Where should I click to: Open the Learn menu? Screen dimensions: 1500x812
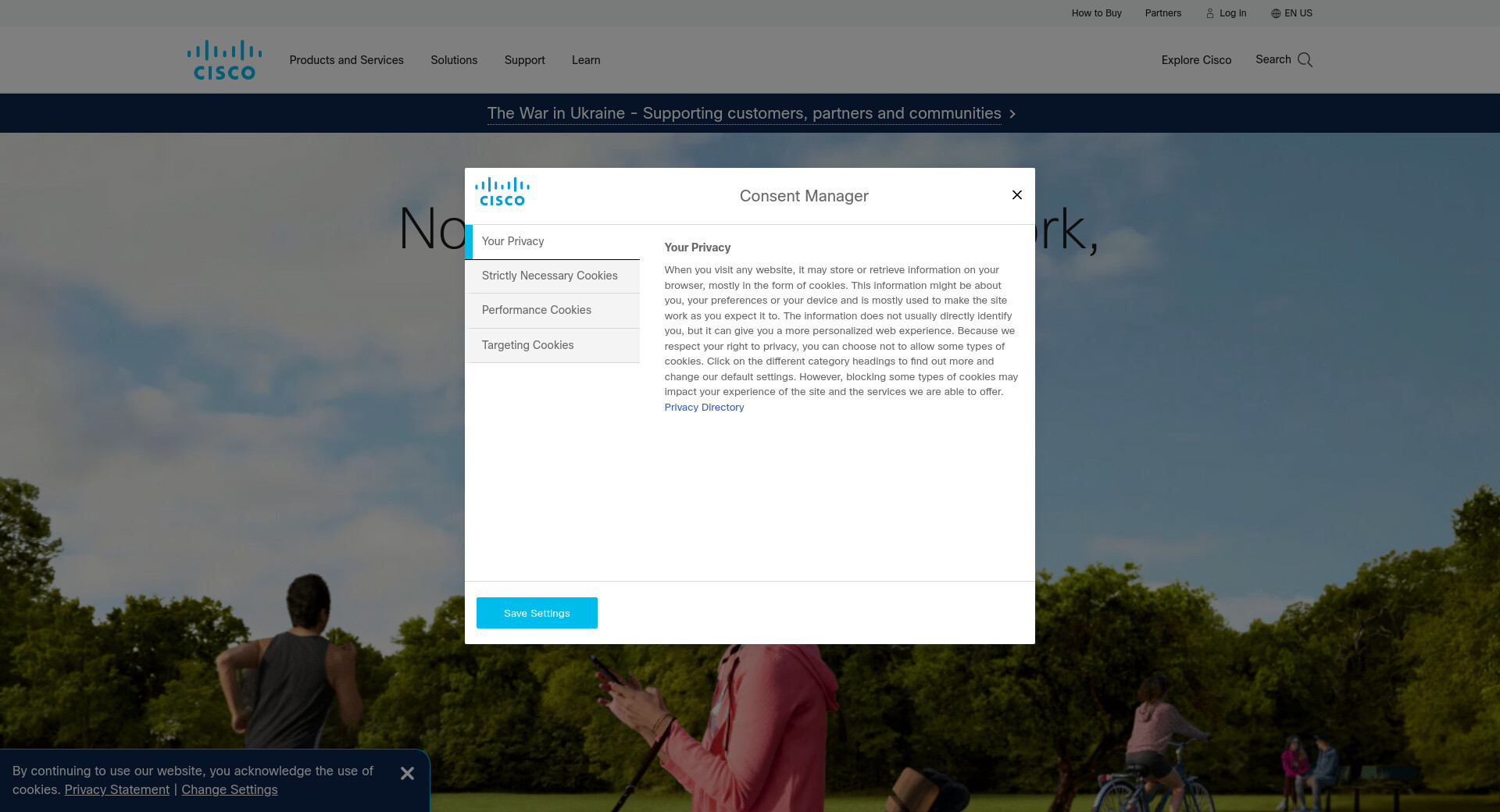tap(586, 60)
